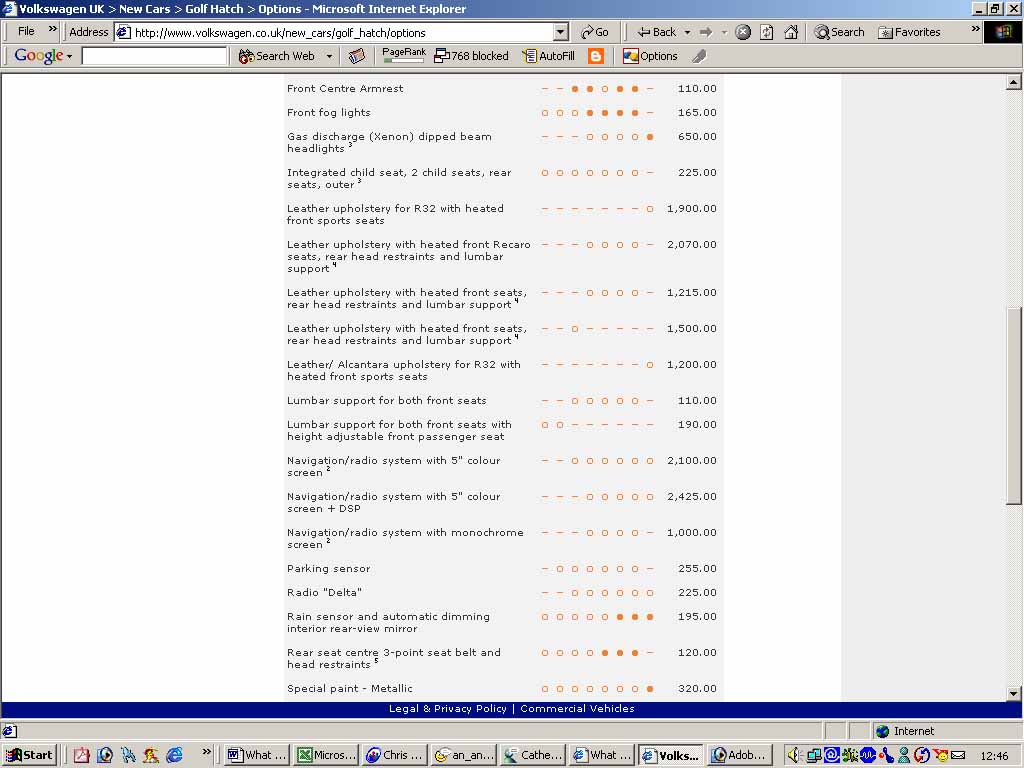This screenshot has width=1024, height=768.
Task: Click the 768 blocked popup blocker button
Action: pos(472,56)
